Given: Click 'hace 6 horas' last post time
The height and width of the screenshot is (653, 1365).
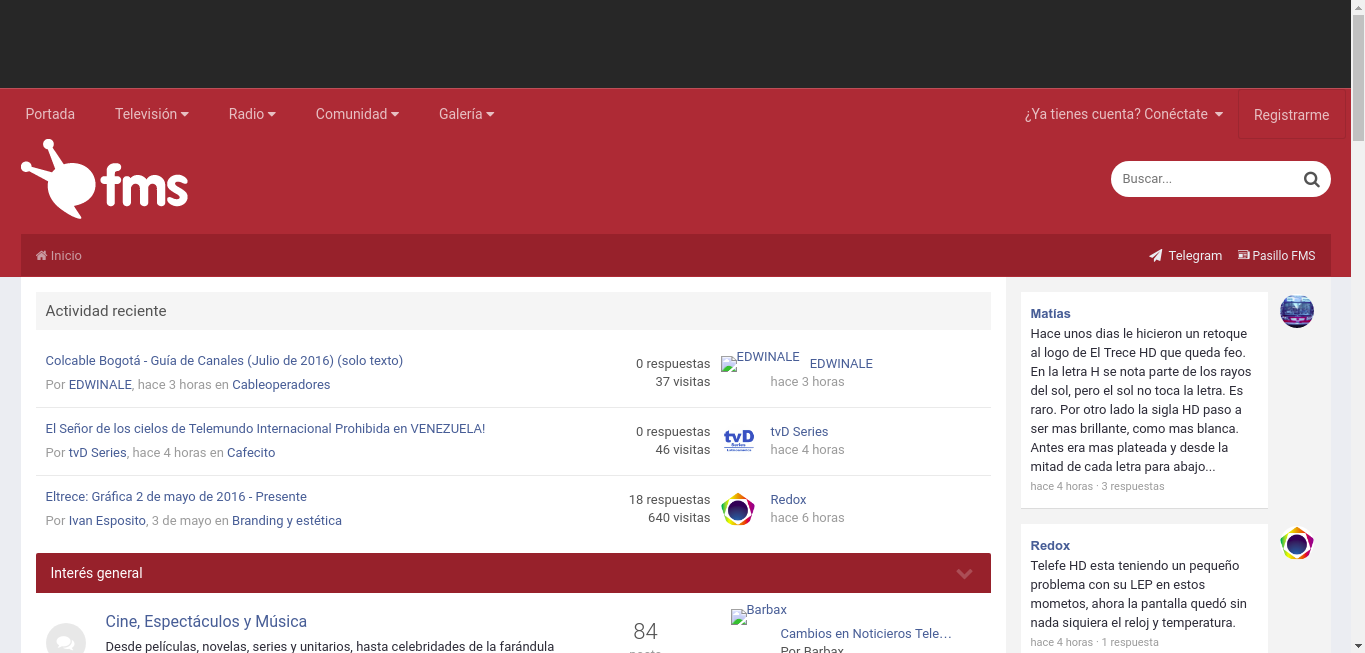Looking at the screenshot, I should (807, 518).
